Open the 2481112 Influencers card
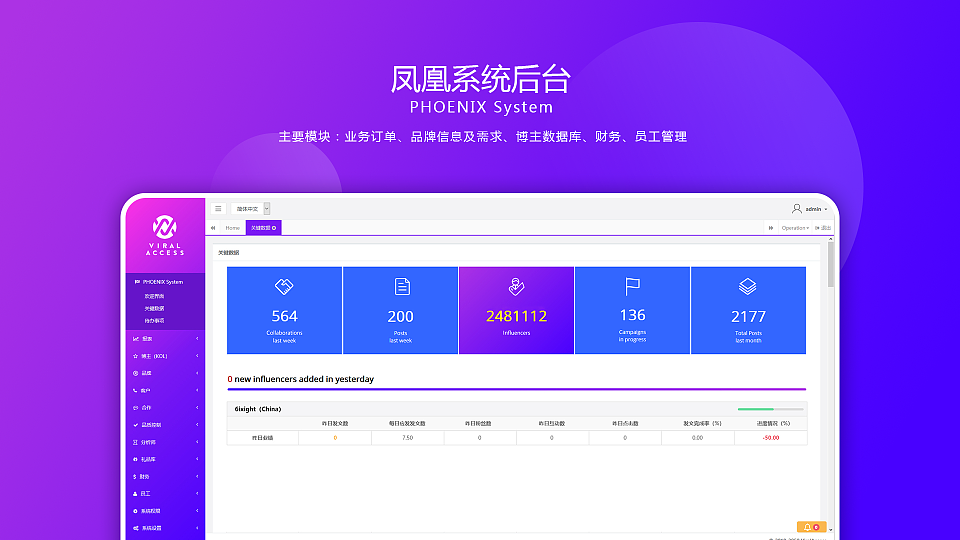Viewport: 960px width, 540px height. (x=516, y=310)
